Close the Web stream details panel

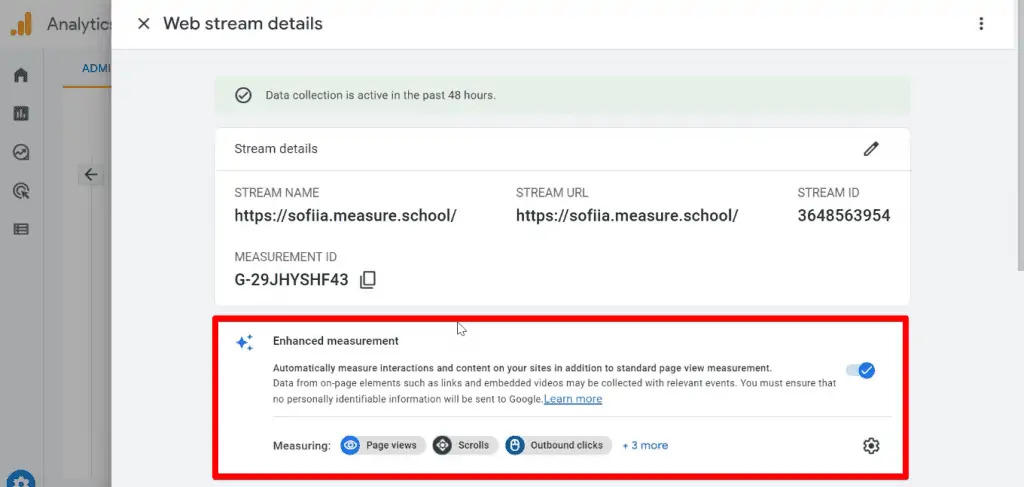coord(144,24)
